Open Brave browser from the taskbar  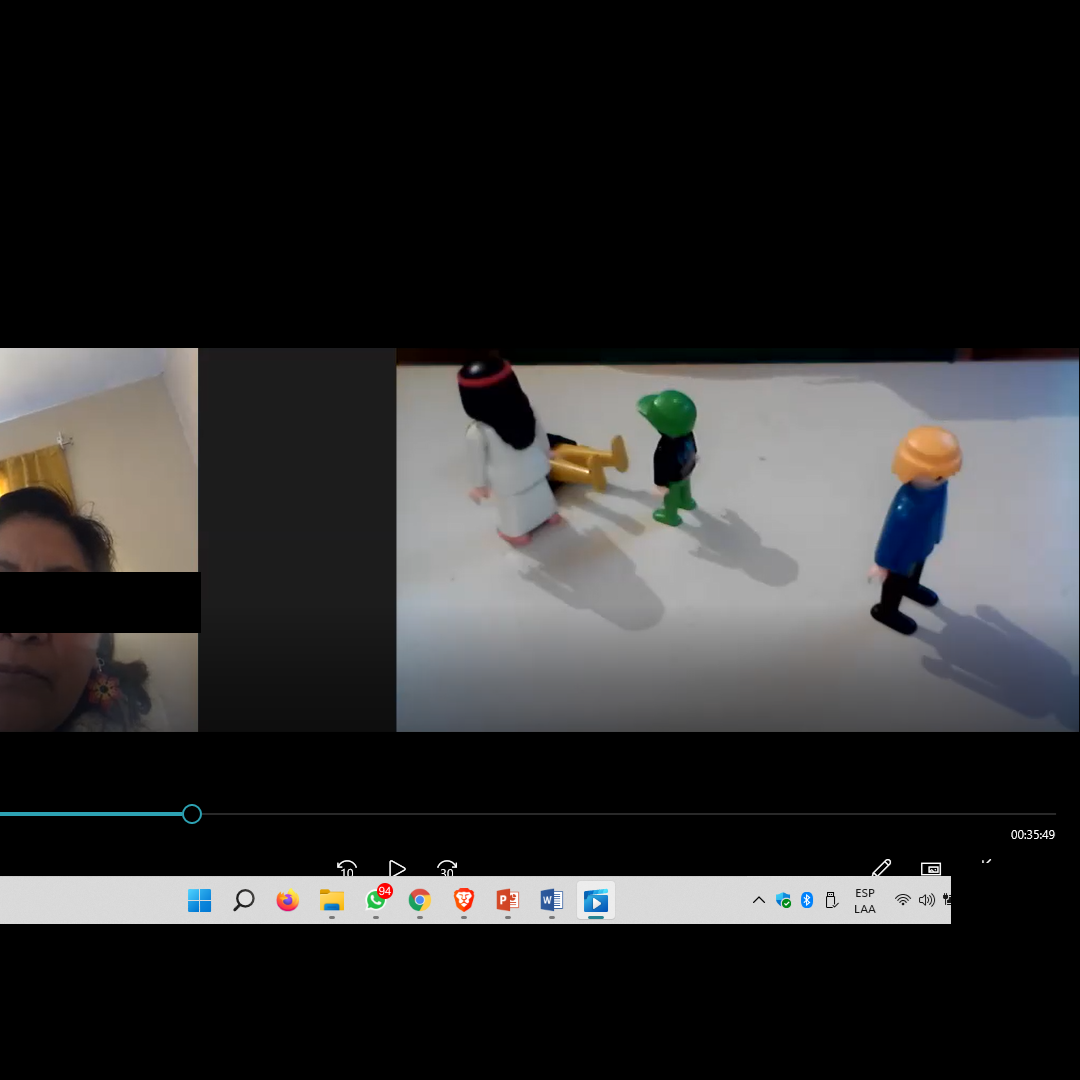(464, 900)
